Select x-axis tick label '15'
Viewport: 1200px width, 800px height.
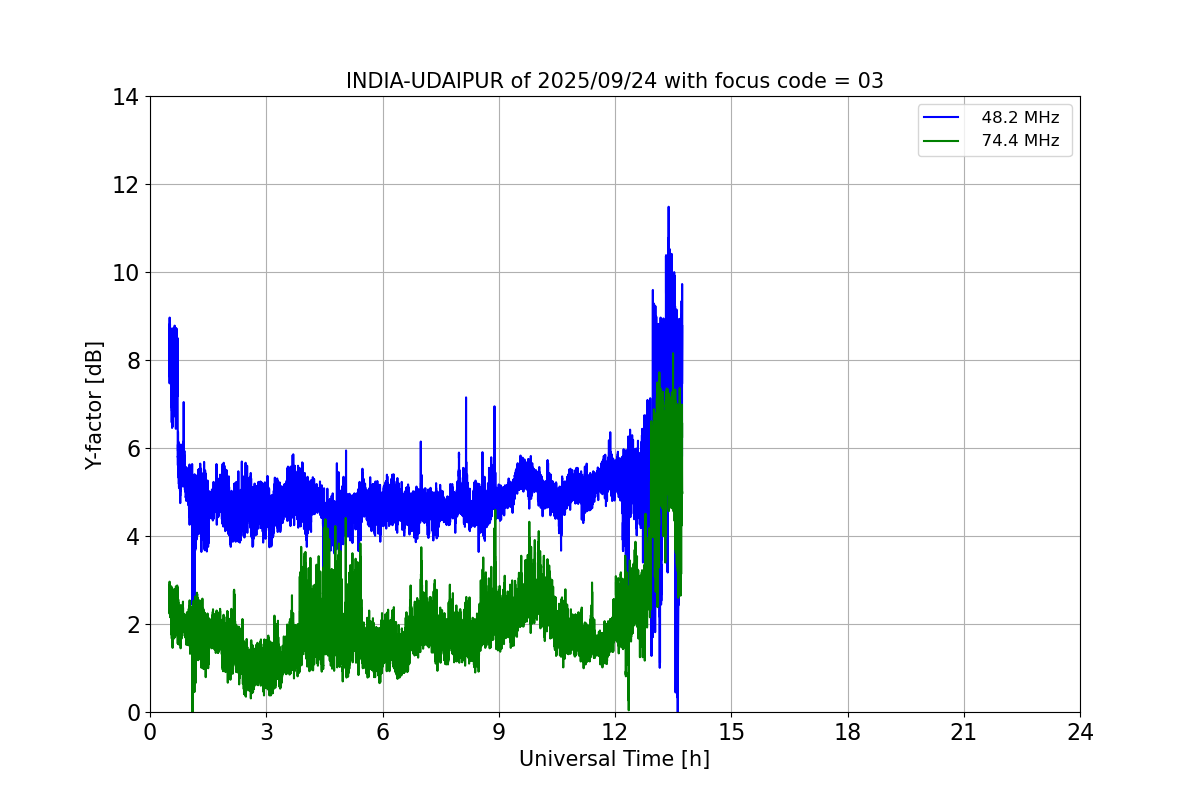pyautogui.click(x=731, y=732)
